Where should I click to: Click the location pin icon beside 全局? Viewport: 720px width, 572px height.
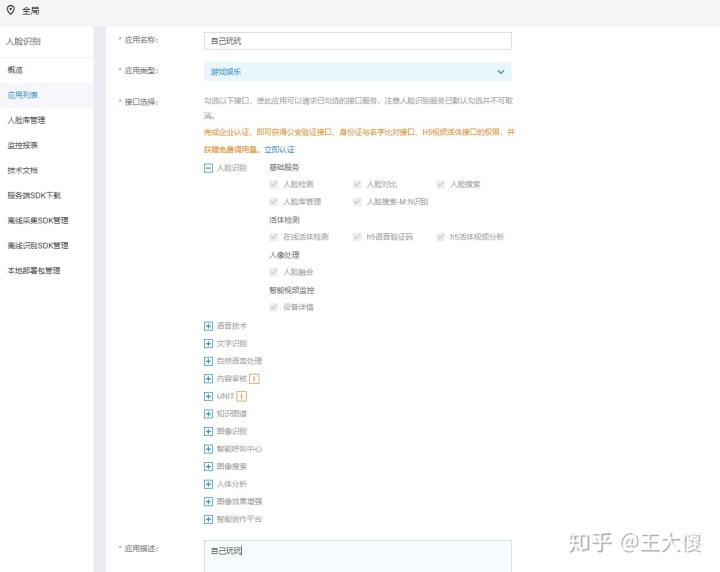(11, 10)
